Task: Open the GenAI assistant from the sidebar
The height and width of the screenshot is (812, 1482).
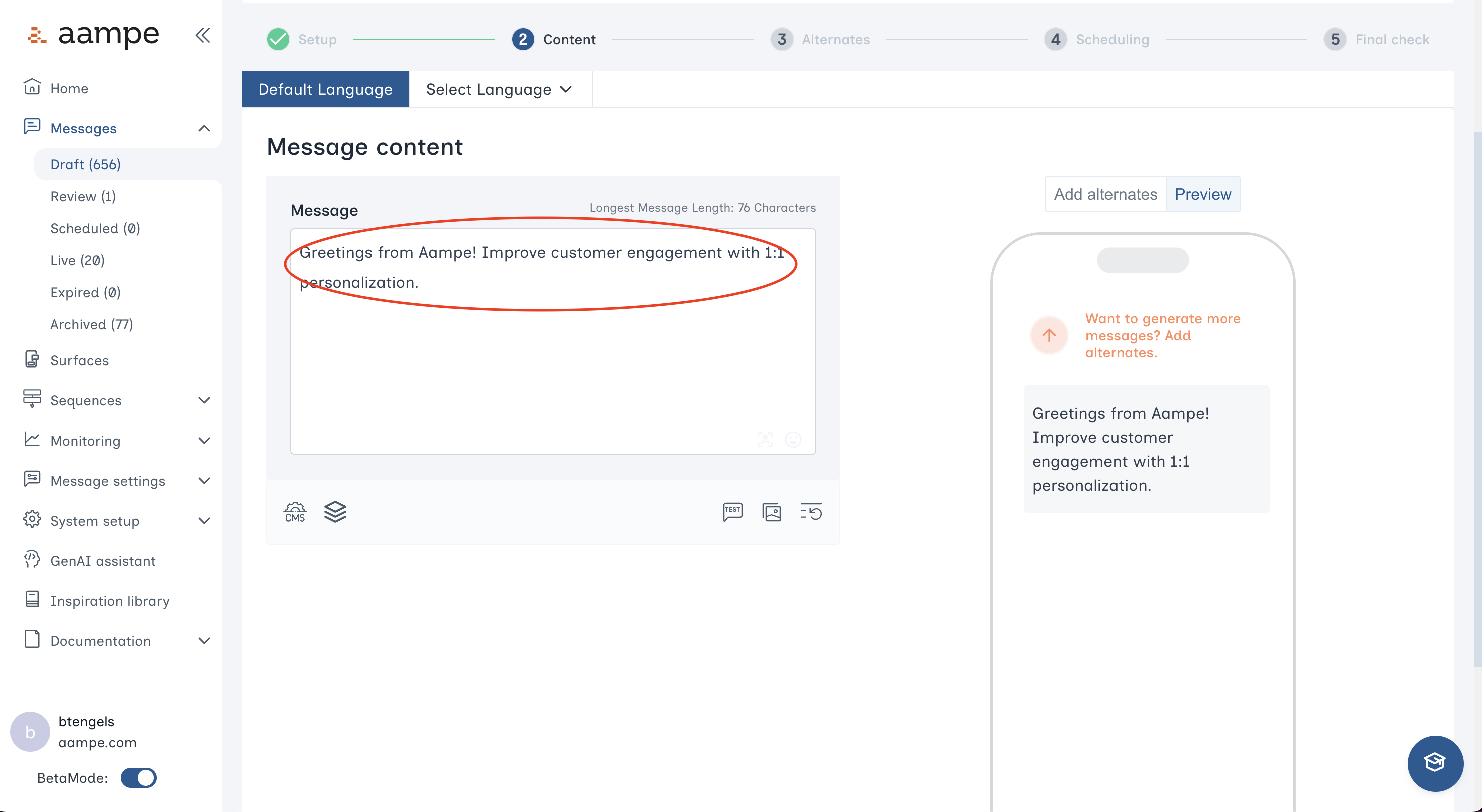Action: (x=103, y=561)
